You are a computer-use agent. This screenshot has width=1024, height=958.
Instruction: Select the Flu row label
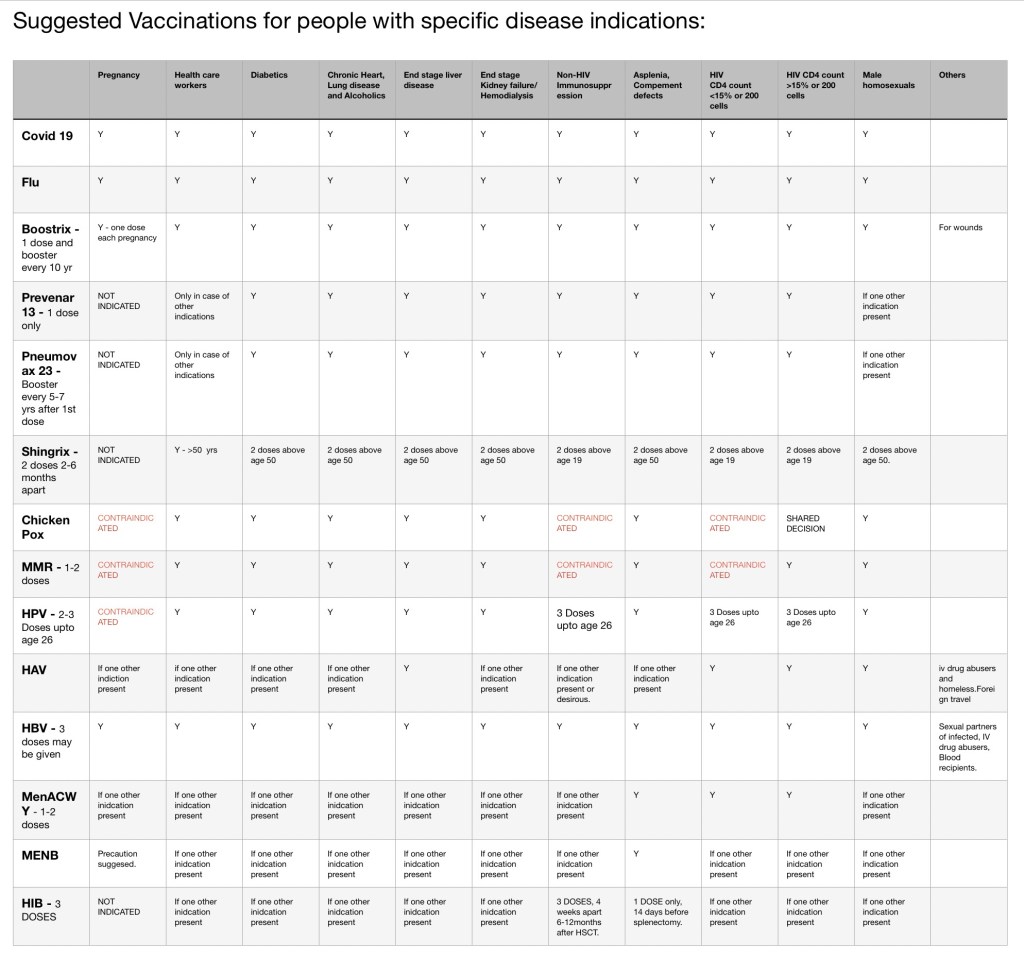[x=31, y=183]
